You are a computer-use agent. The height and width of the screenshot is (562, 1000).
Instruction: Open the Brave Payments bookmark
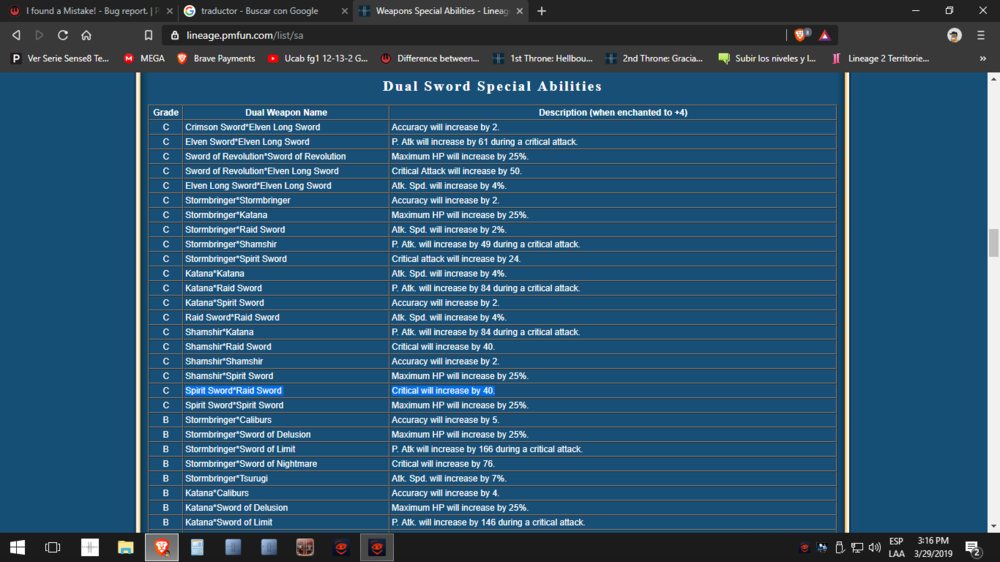pyautogui.click(x=215, y=59)
